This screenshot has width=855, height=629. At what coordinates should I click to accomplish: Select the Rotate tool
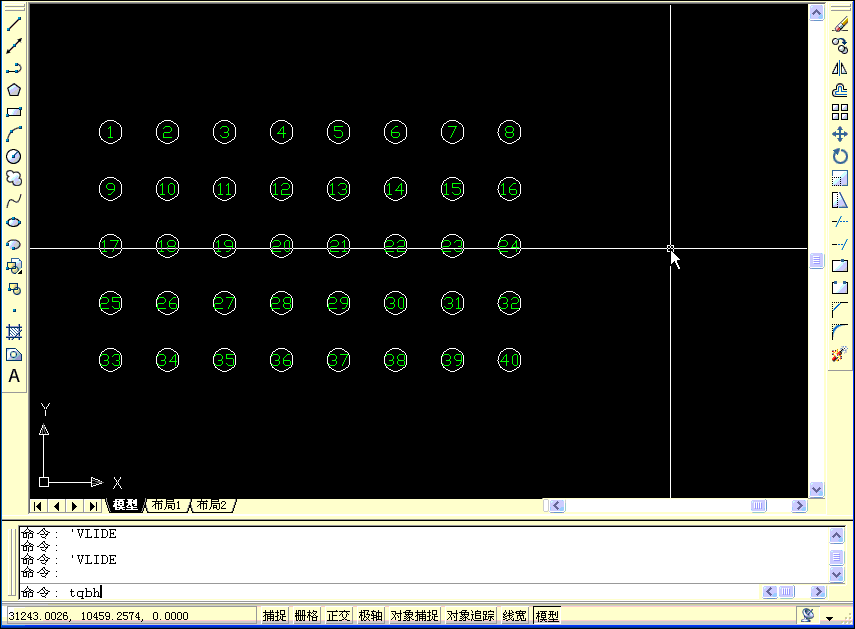point(840,156)
